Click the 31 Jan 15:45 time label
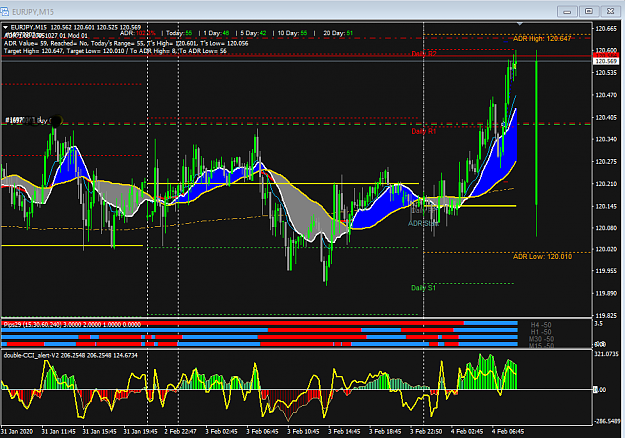Image resolution: width=625 pixels, height=438 pixels. (100, 432)
